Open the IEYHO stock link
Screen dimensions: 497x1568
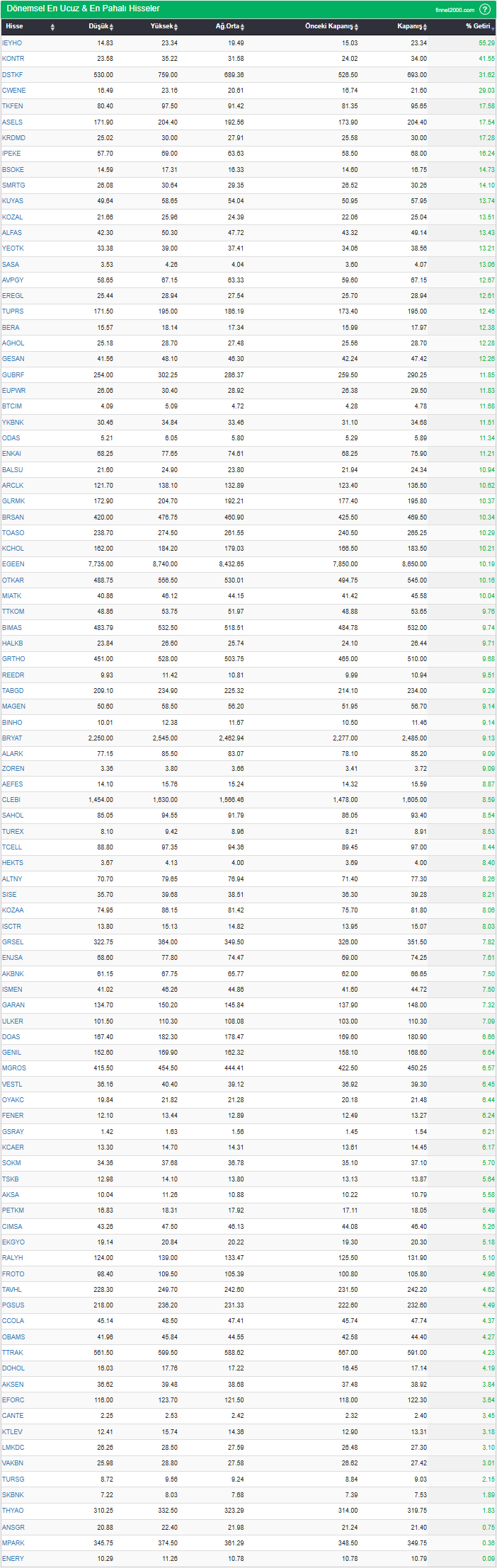(12, 43)
